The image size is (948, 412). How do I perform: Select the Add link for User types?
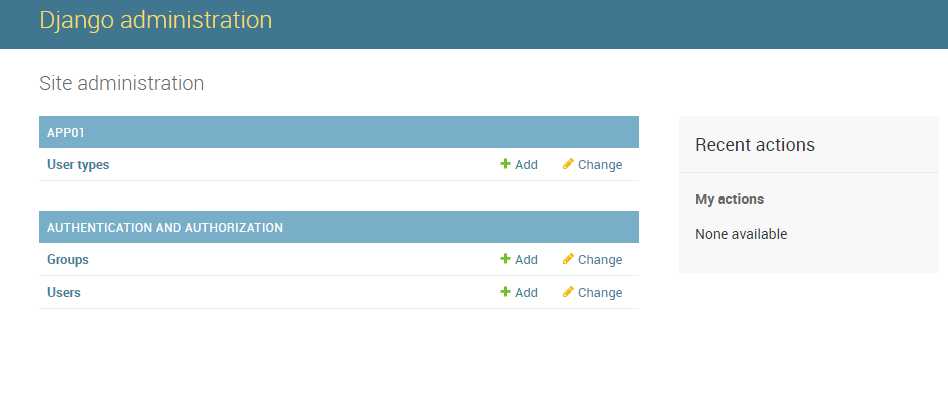click(x=526, y=165)
